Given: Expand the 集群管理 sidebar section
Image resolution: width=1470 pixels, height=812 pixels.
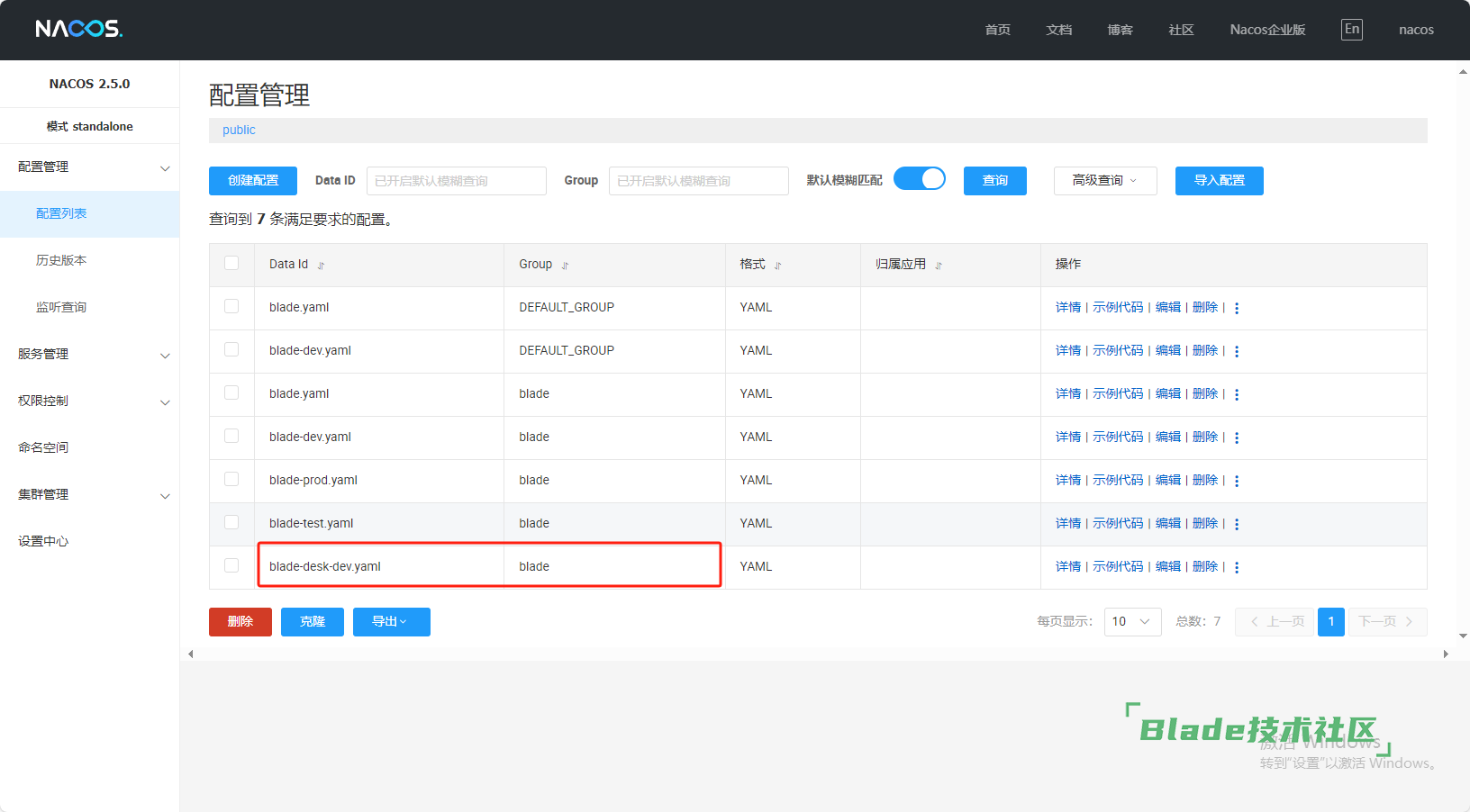Looking at the screenshot, I should [90, 495].
